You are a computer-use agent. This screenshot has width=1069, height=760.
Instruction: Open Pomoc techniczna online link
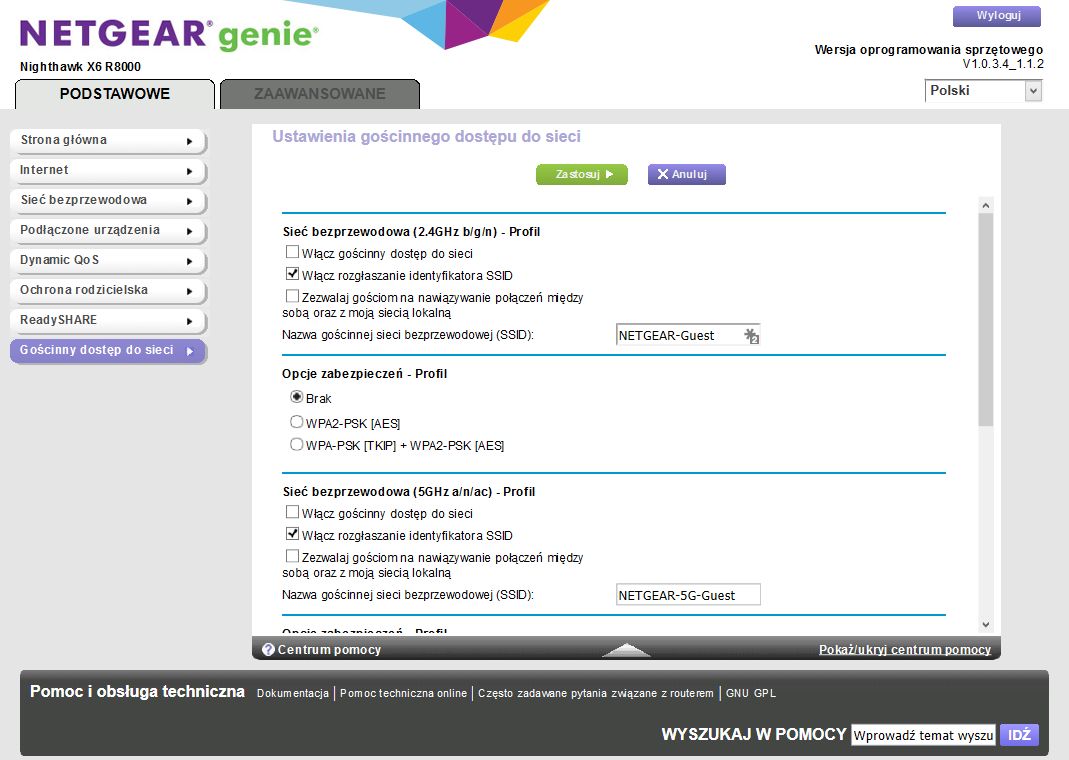(x=404, y=693)
